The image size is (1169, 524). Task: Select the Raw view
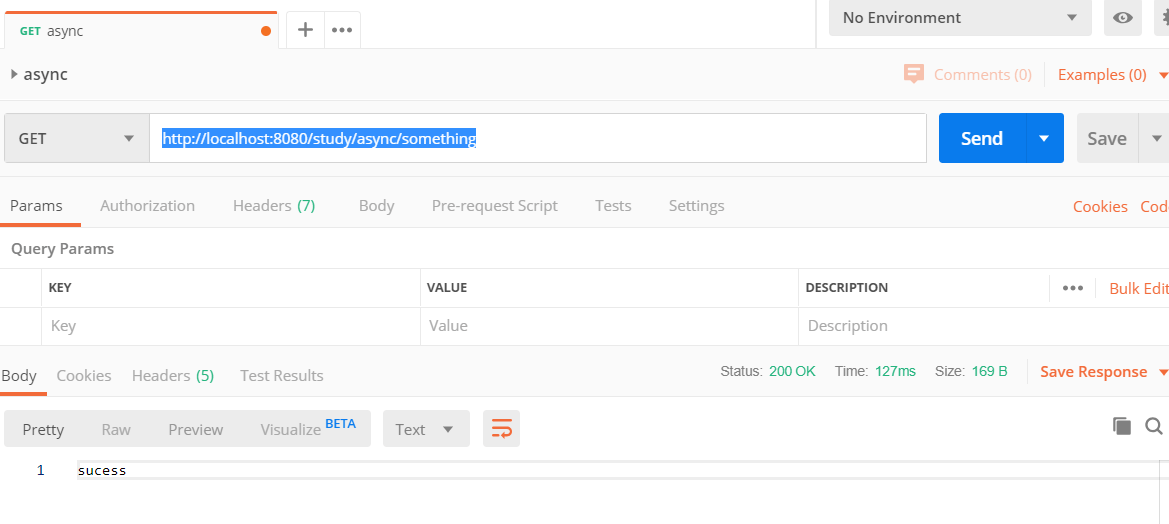[116, 429]
